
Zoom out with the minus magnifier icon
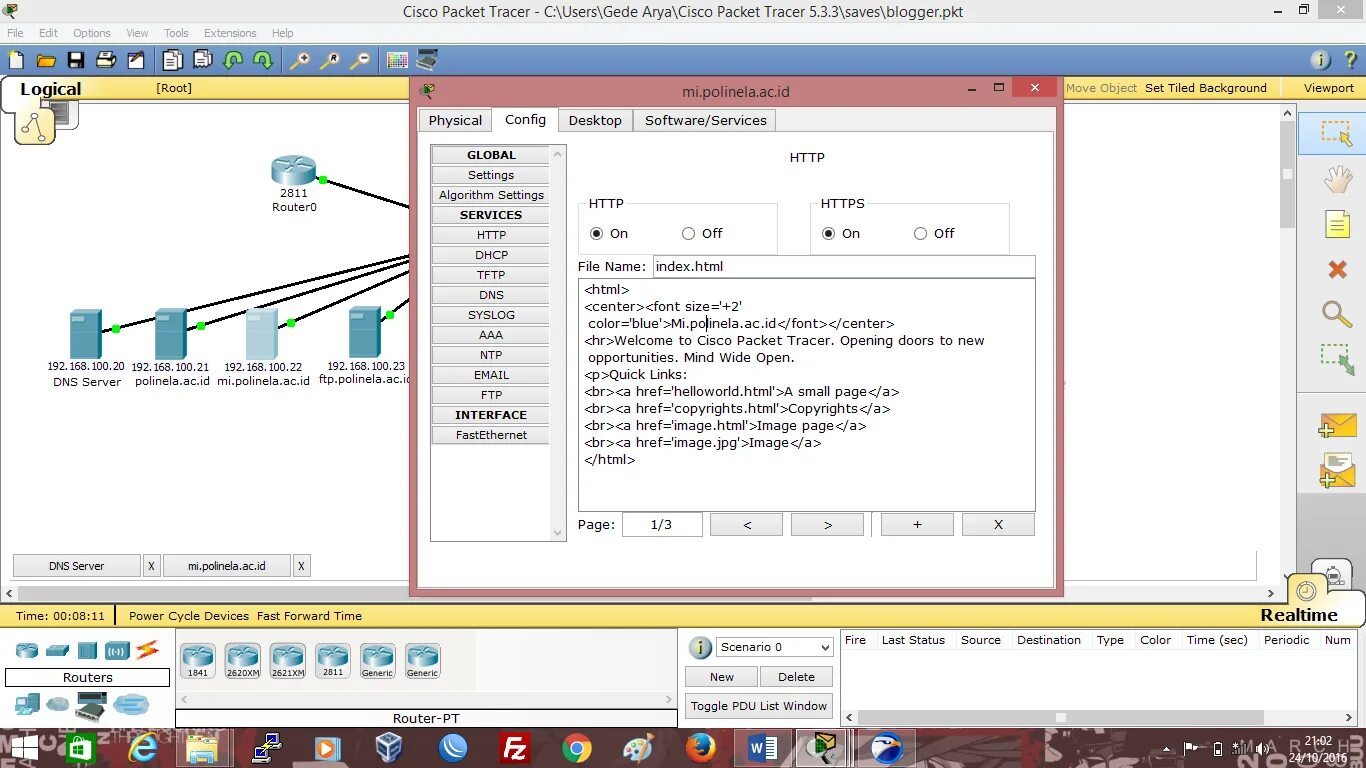pos(359,60)
